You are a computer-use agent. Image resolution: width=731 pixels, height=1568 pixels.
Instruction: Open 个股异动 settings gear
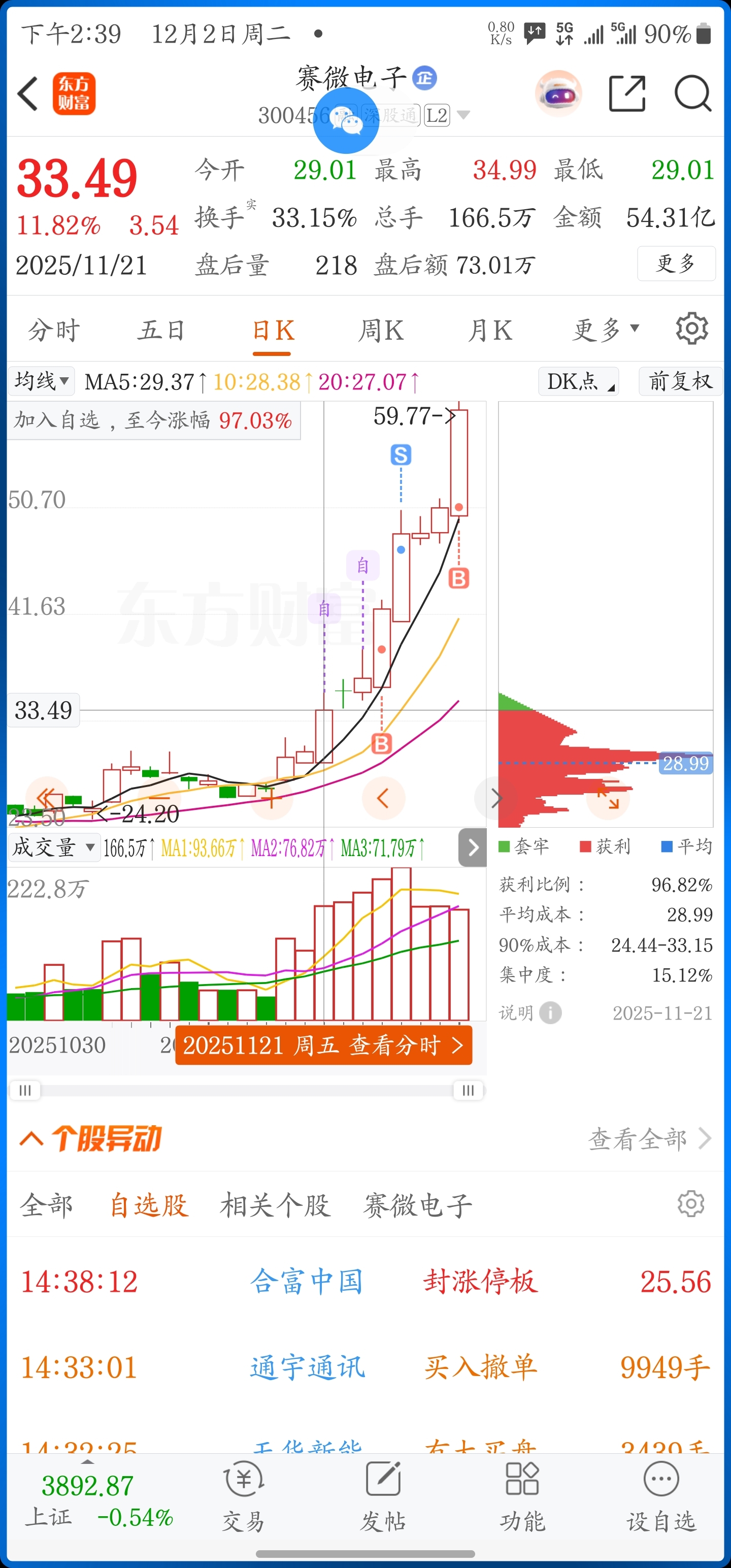[x=691, y=1204]
